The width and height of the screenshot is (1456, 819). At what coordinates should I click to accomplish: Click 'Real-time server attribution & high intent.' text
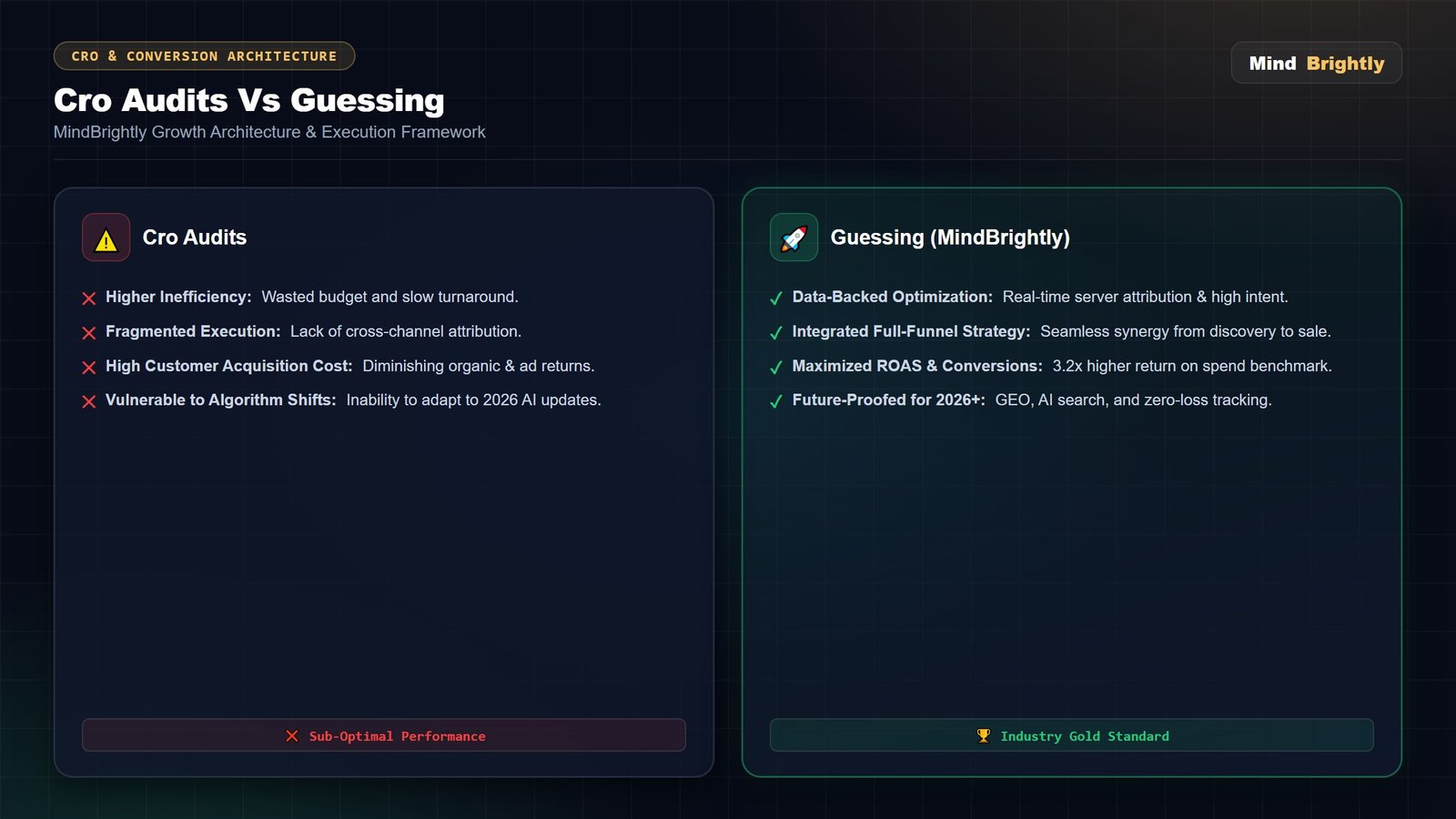click(x=1146, y=297)
